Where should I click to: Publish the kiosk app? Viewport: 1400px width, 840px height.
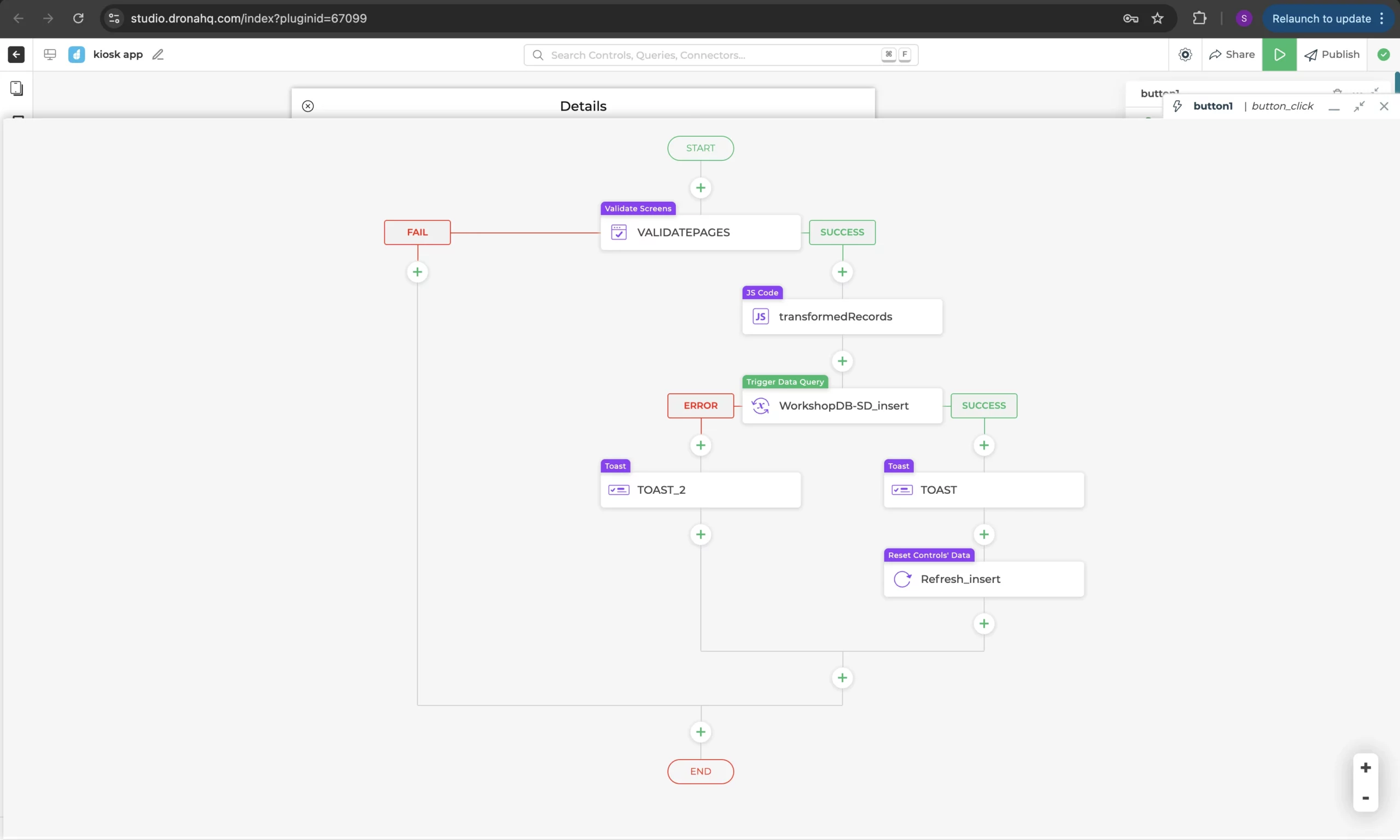pyautogui.click(x=1332, y=54)
